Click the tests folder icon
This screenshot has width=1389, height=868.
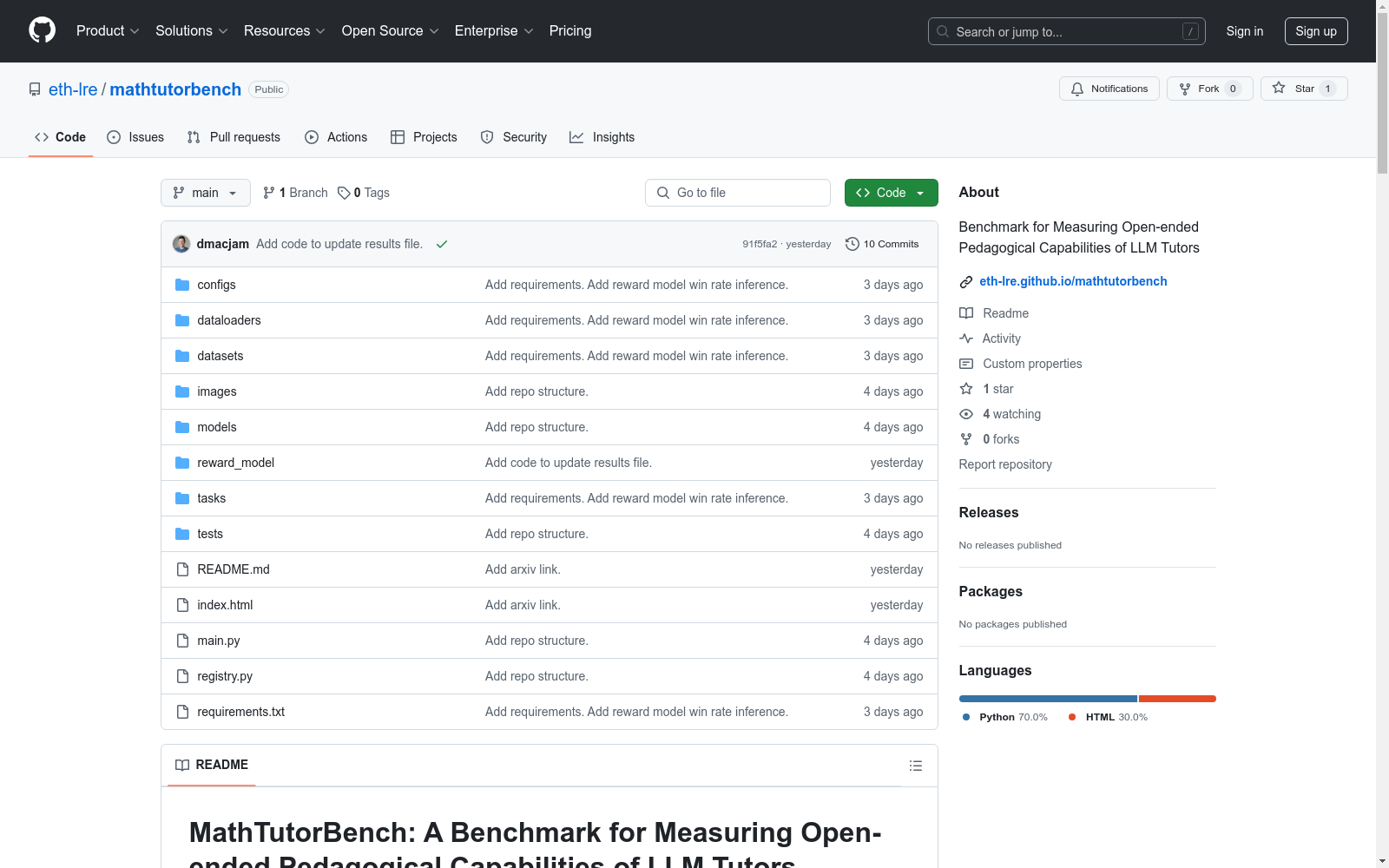click(x=182, y=534)
